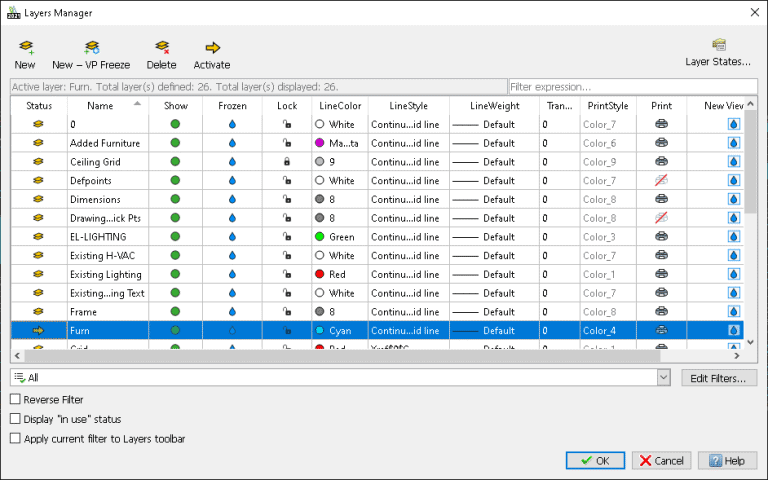This screenshot has width=768, height=480.
Task: Freeze the Dimensions layer
Action: pos(232,199)
